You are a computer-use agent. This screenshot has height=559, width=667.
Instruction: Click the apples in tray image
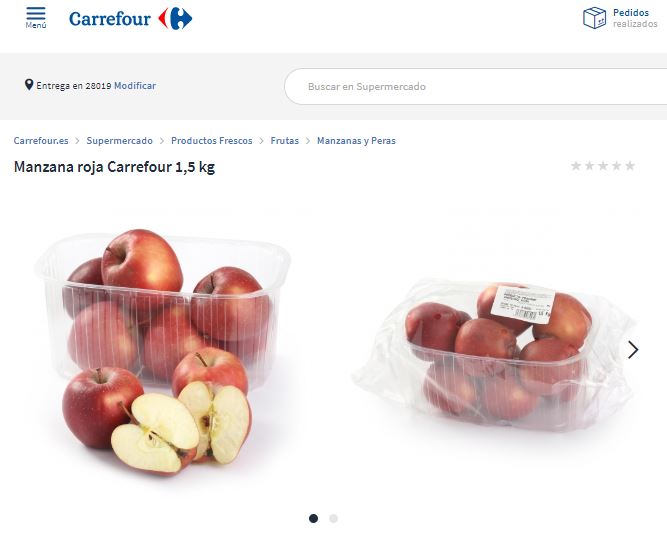coord(163,351)
